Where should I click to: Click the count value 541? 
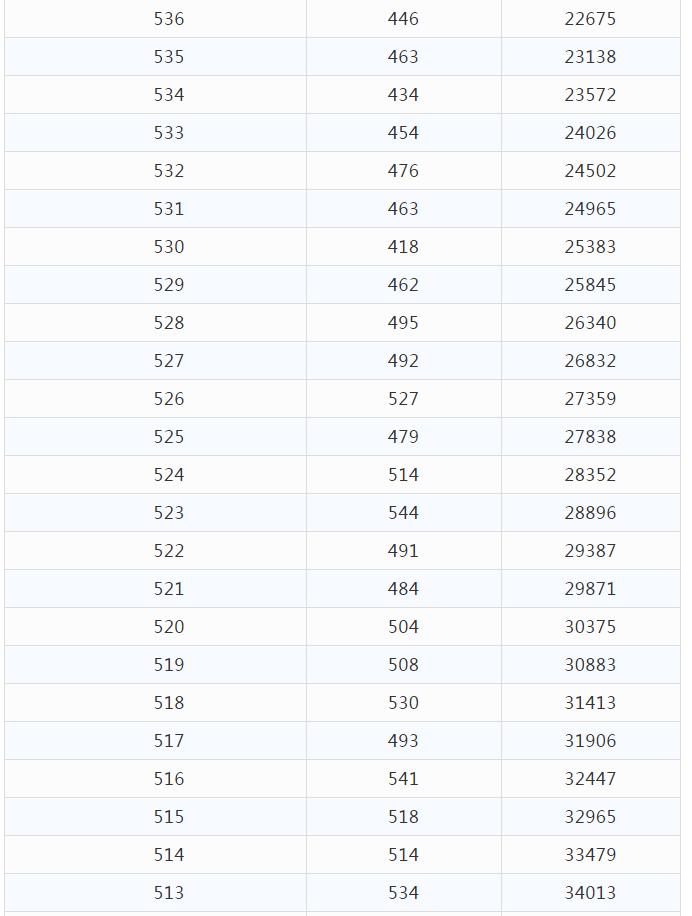point(403,779)
